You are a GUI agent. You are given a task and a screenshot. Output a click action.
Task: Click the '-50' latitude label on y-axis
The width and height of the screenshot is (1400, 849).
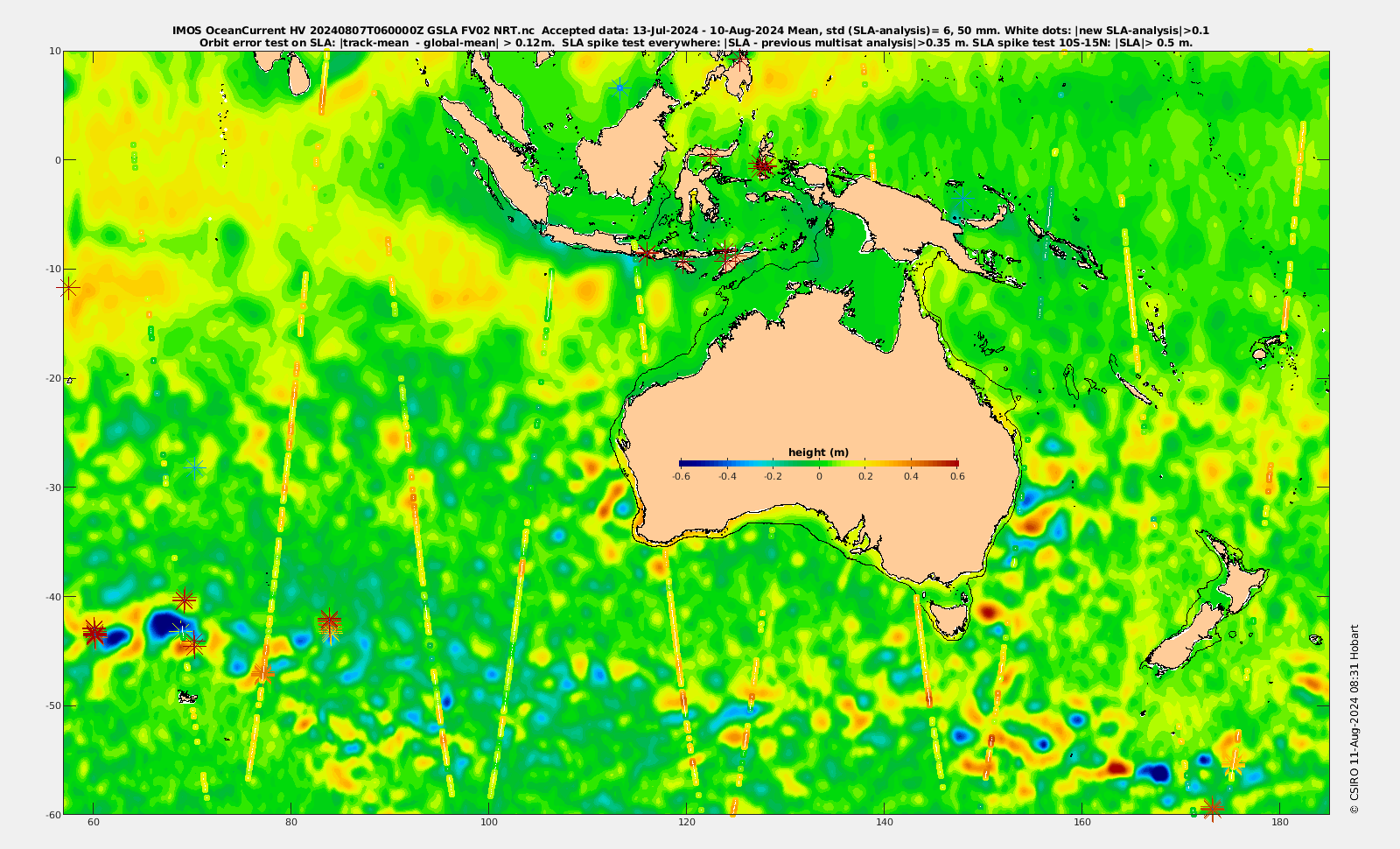click(52, 705)
